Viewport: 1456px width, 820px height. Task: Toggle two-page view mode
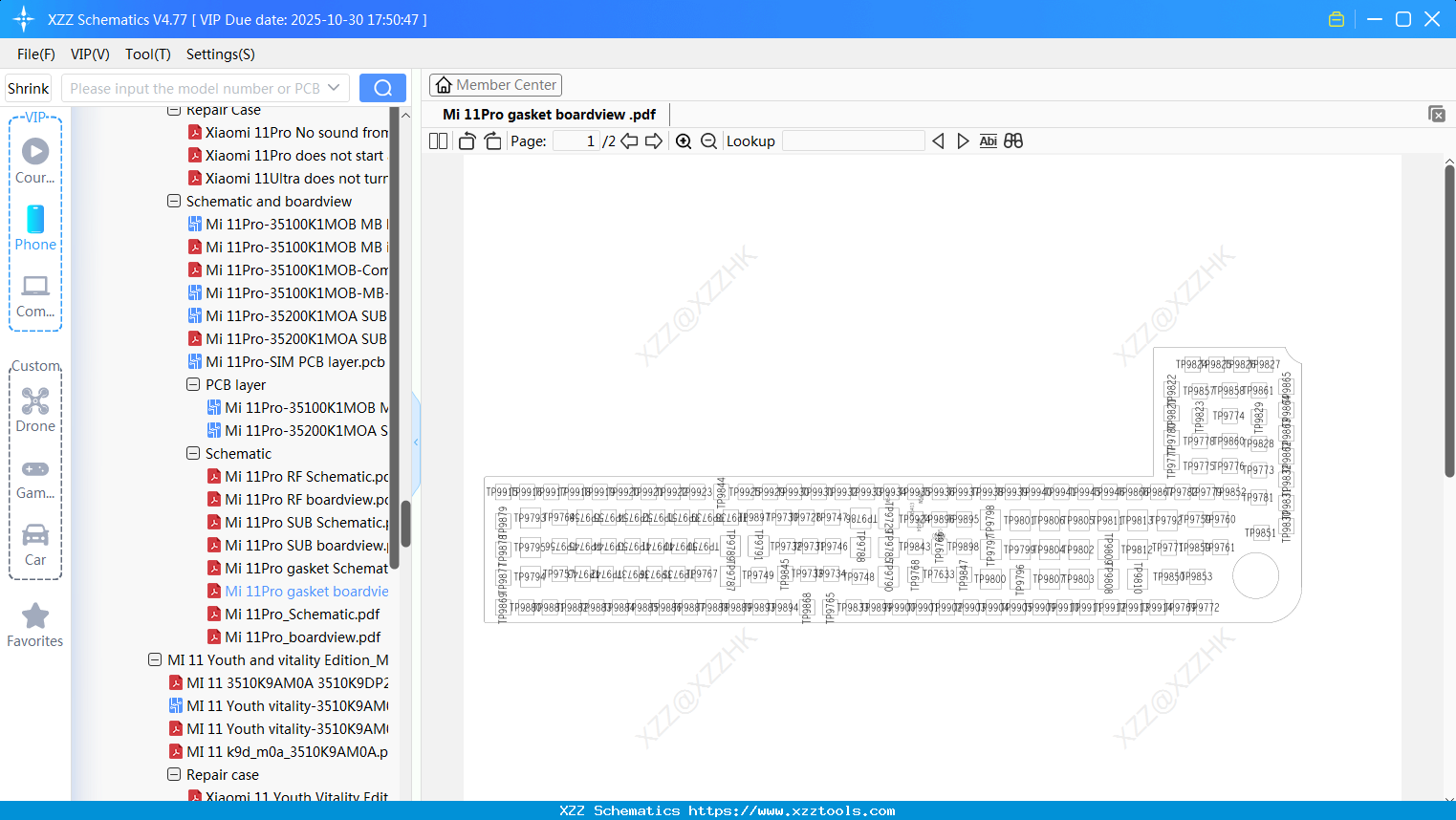(x=437, y=140)
